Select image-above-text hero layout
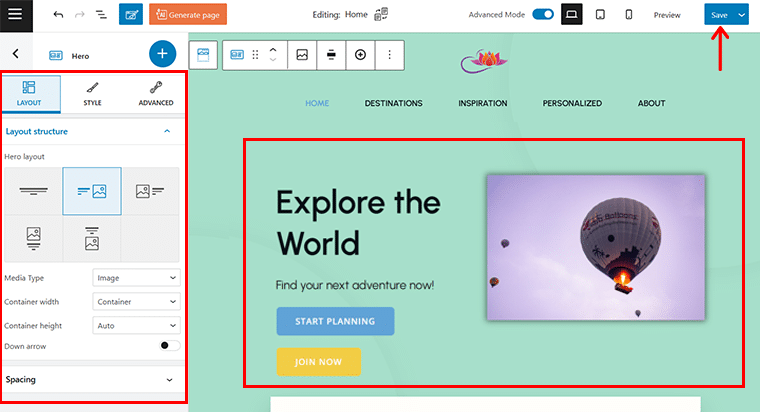760x412 pixels. [33, 238]
